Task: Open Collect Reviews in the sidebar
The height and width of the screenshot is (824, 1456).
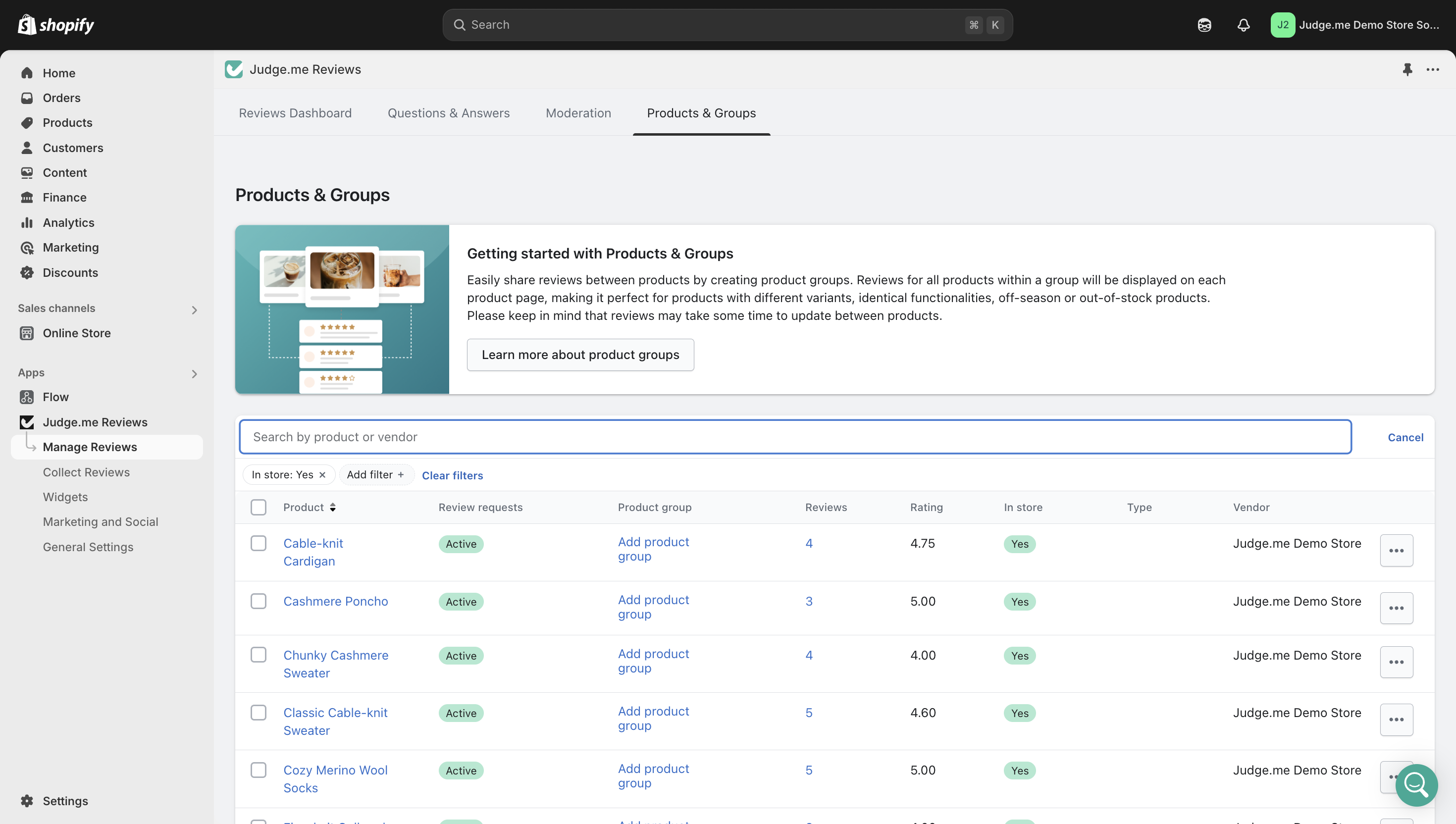Action: click(86, 472)
